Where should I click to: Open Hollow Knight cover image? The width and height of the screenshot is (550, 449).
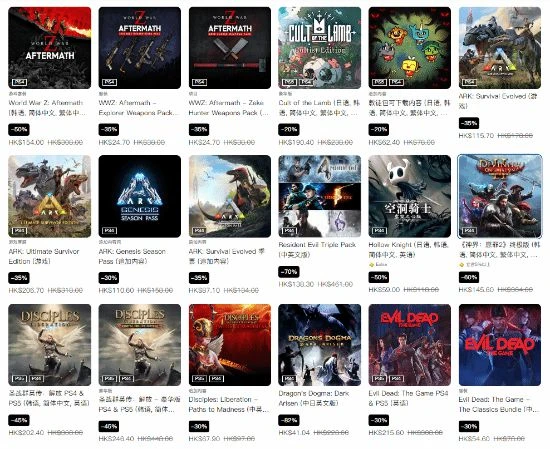(x=410, y=196)
